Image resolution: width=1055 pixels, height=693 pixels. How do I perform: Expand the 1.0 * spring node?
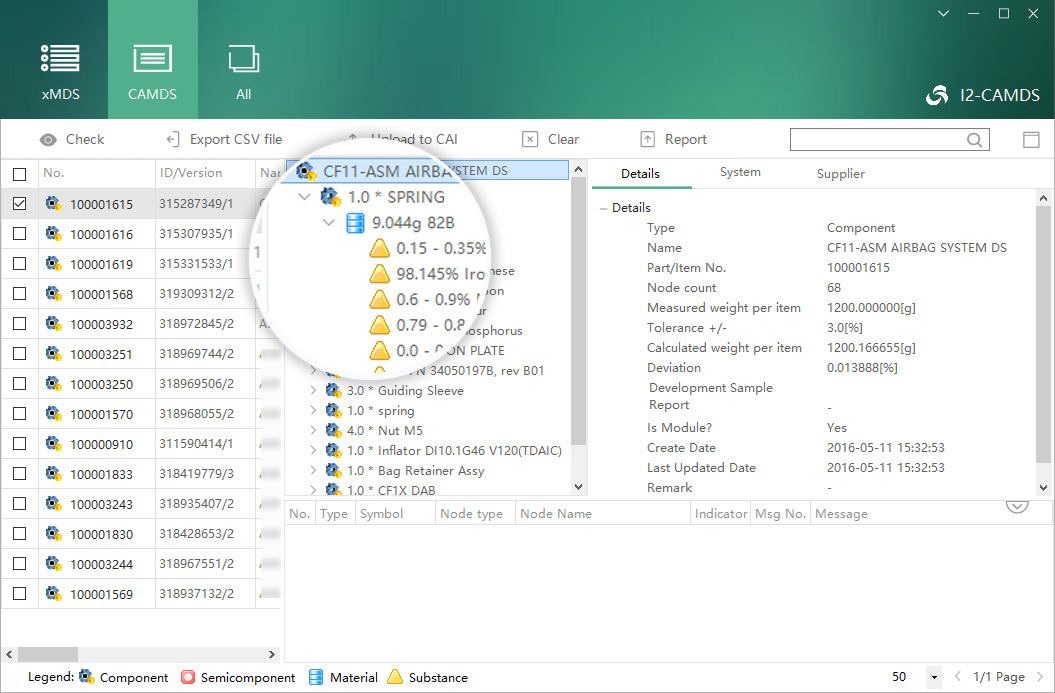click(314, 410)
